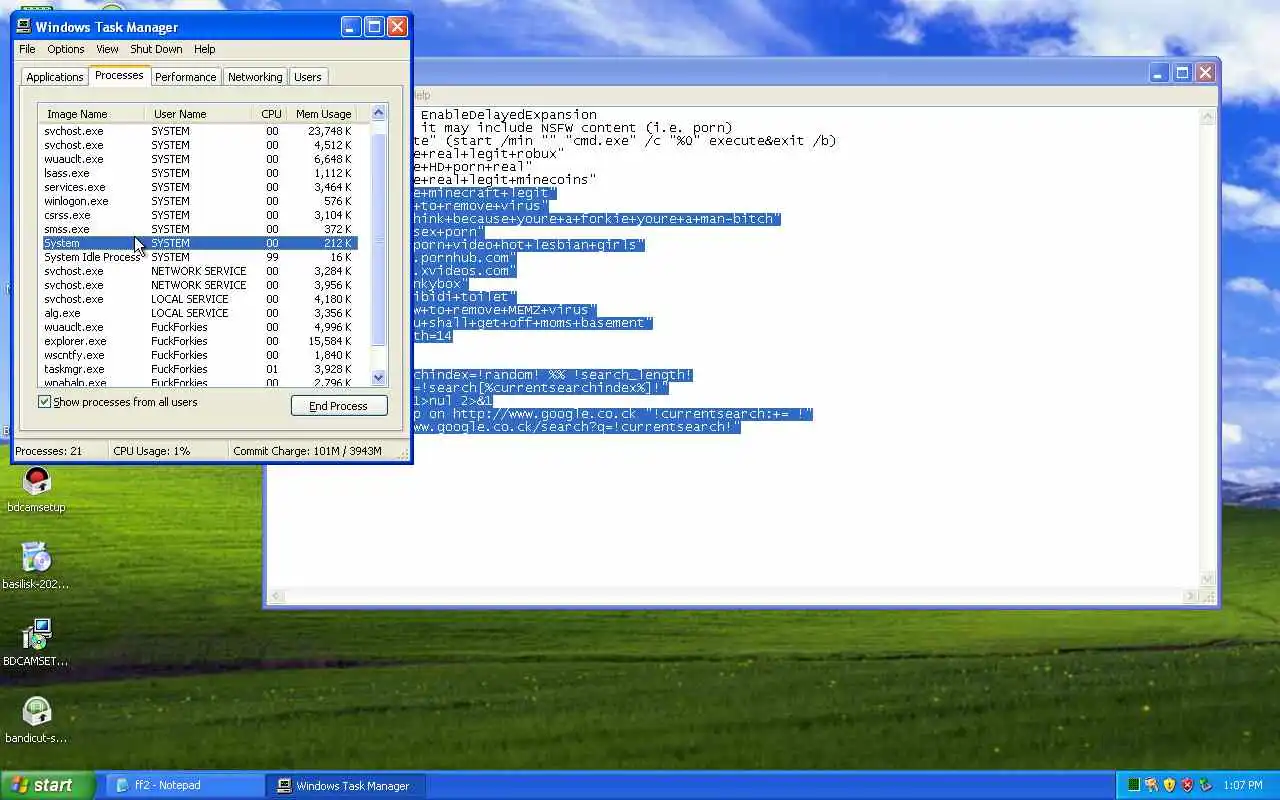Select the smss.exe process row
This screenshot has height=800, width=1280.
[x=198, y=229]
